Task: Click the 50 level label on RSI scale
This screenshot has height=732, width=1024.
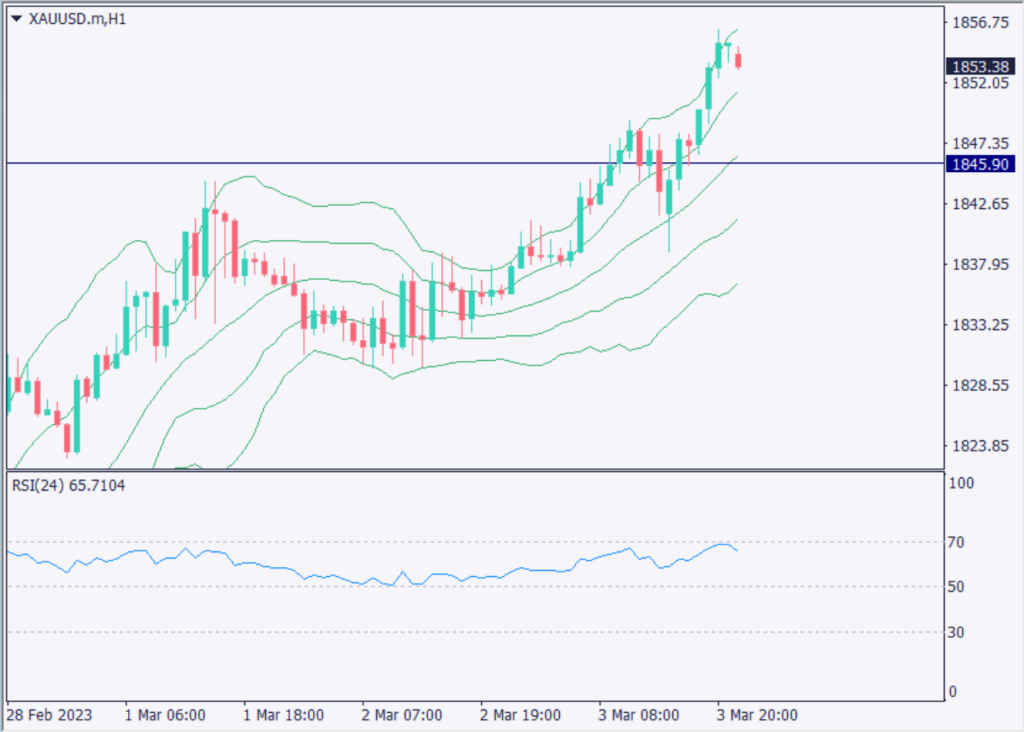Action: point(955,587)
